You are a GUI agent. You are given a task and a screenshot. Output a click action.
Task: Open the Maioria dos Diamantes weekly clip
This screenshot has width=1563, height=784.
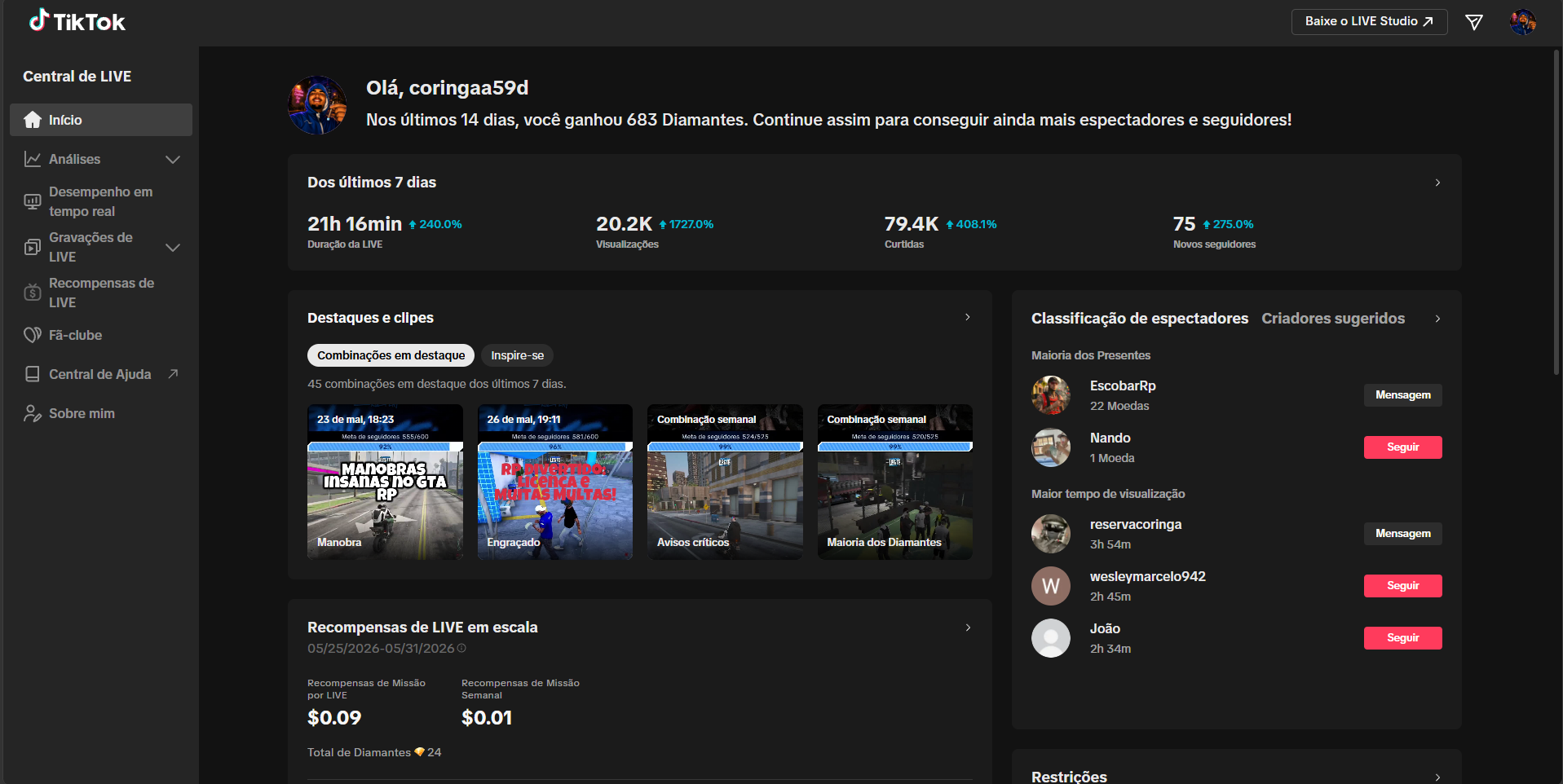tap(895, 482)
